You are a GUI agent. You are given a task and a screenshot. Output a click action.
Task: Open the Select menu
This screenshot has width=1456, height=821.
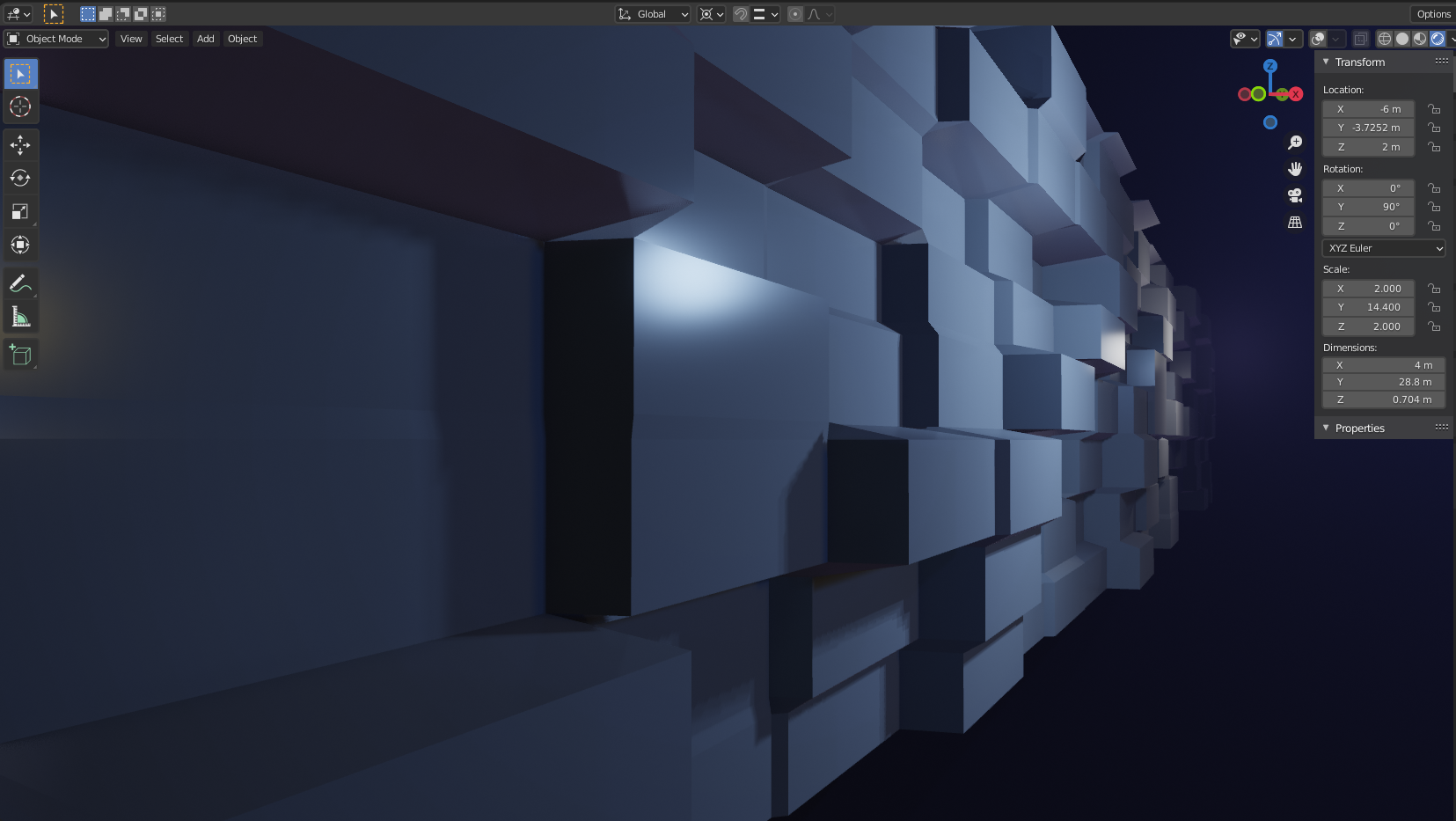pyautogui.click(x=169, y=39)
